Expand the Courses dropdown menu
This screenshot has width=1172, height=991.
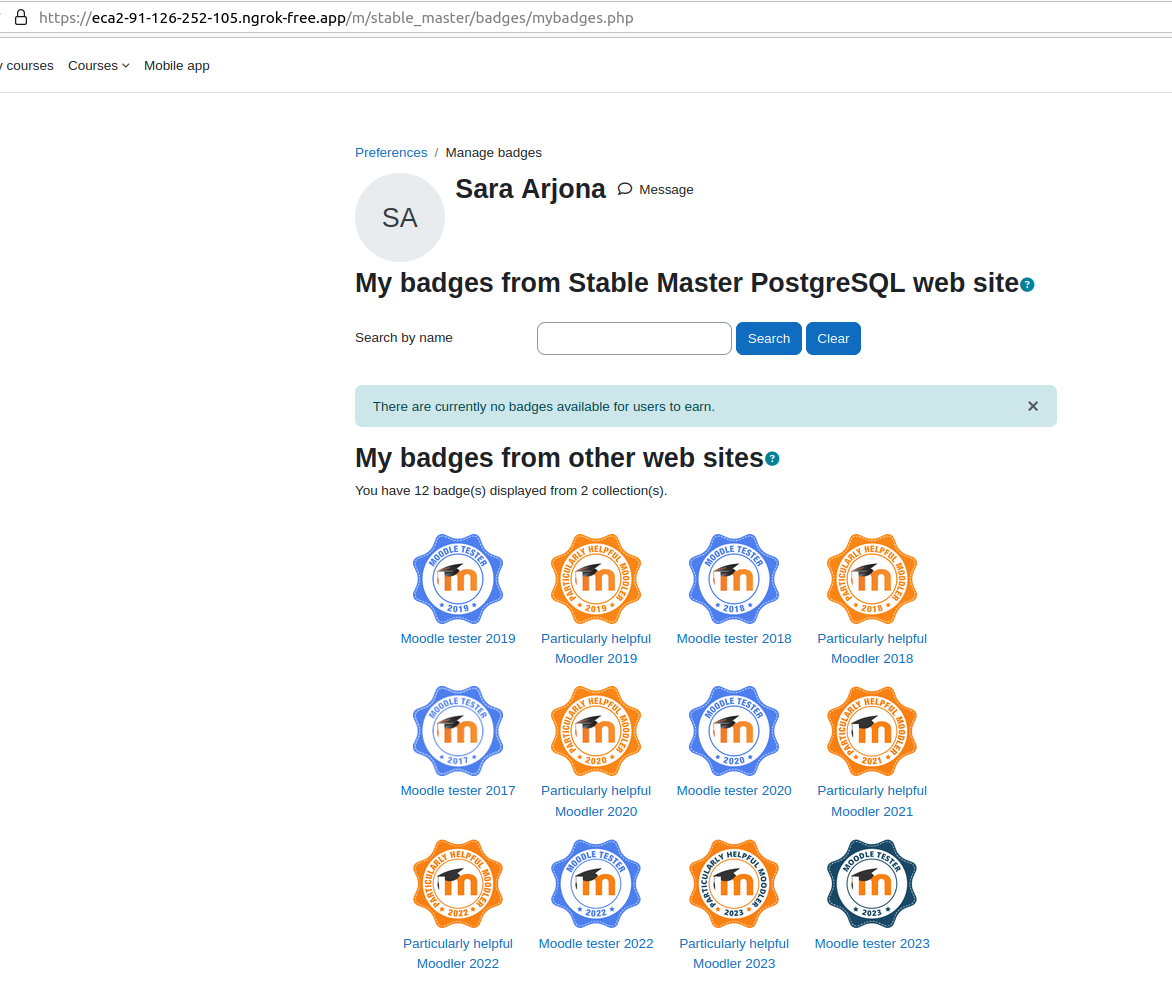point(99,66)
